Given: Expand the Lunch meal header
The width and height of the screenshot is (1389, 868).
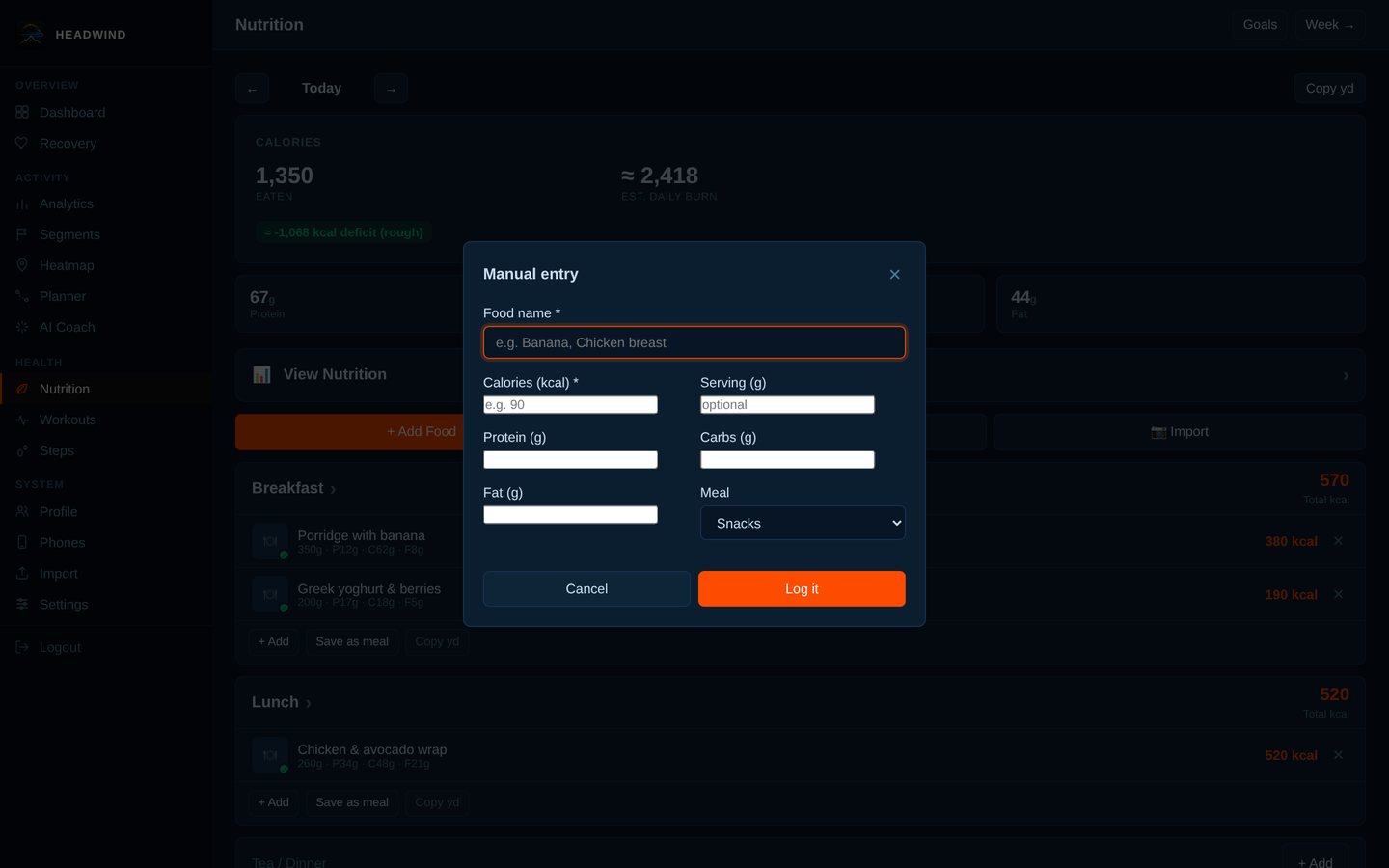Looking at the screenshot, I should coord(281,703).
